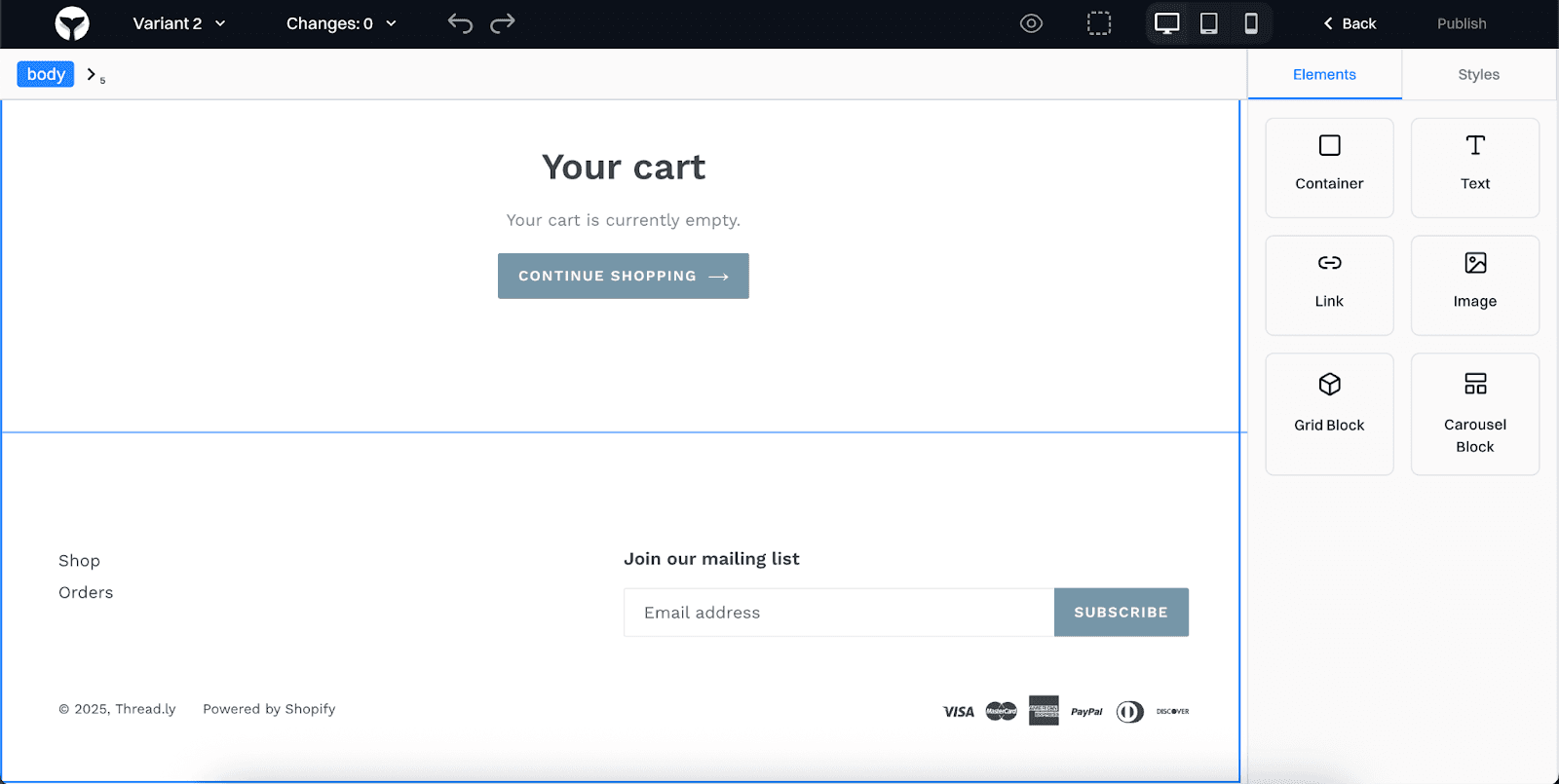Click the Continue Shopping button
Viewport: 1559px width, 784px height.
[x=623, y=277]
